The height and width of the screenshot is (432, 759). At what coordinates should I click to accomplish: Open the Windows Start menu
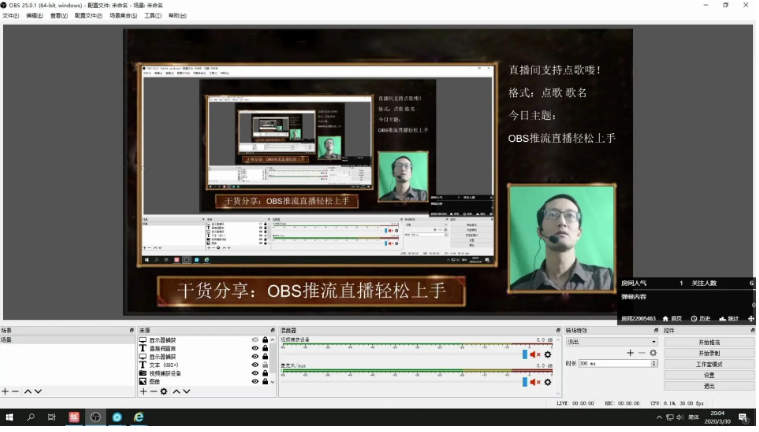(9, 417)
